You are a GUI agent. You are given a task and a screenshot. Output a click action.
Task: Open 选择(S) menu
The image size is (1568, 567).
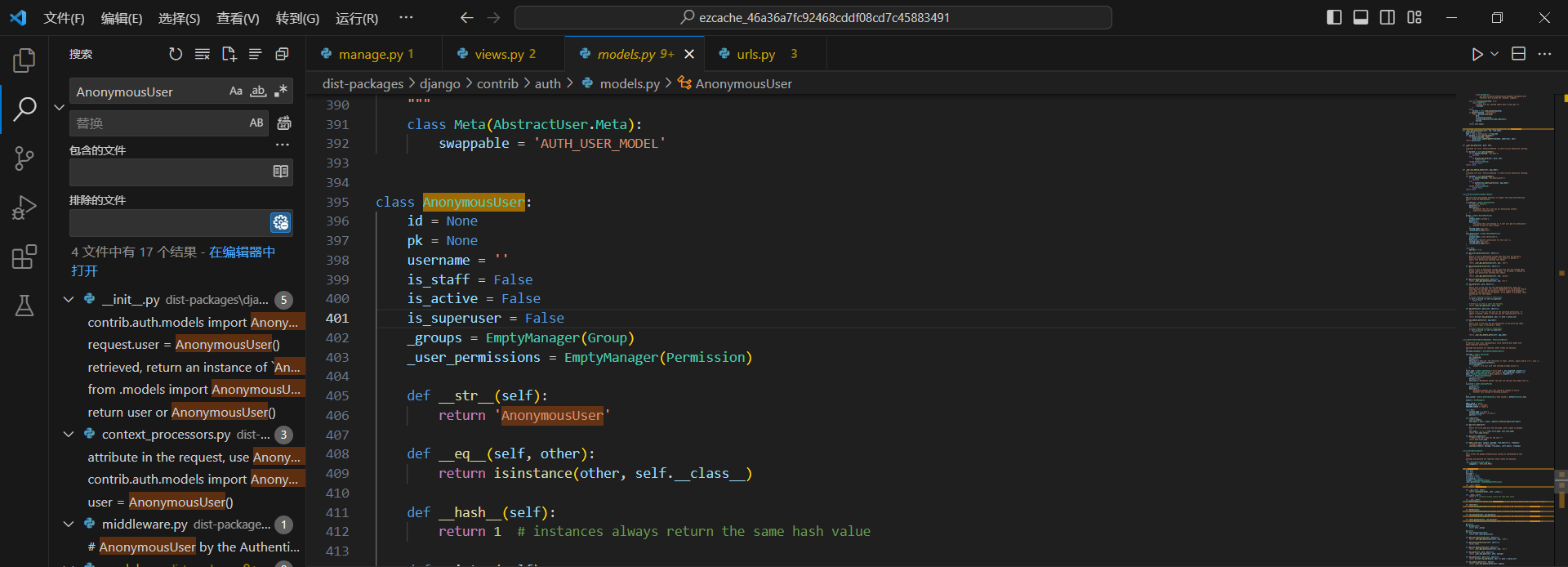tap(179, 18)
